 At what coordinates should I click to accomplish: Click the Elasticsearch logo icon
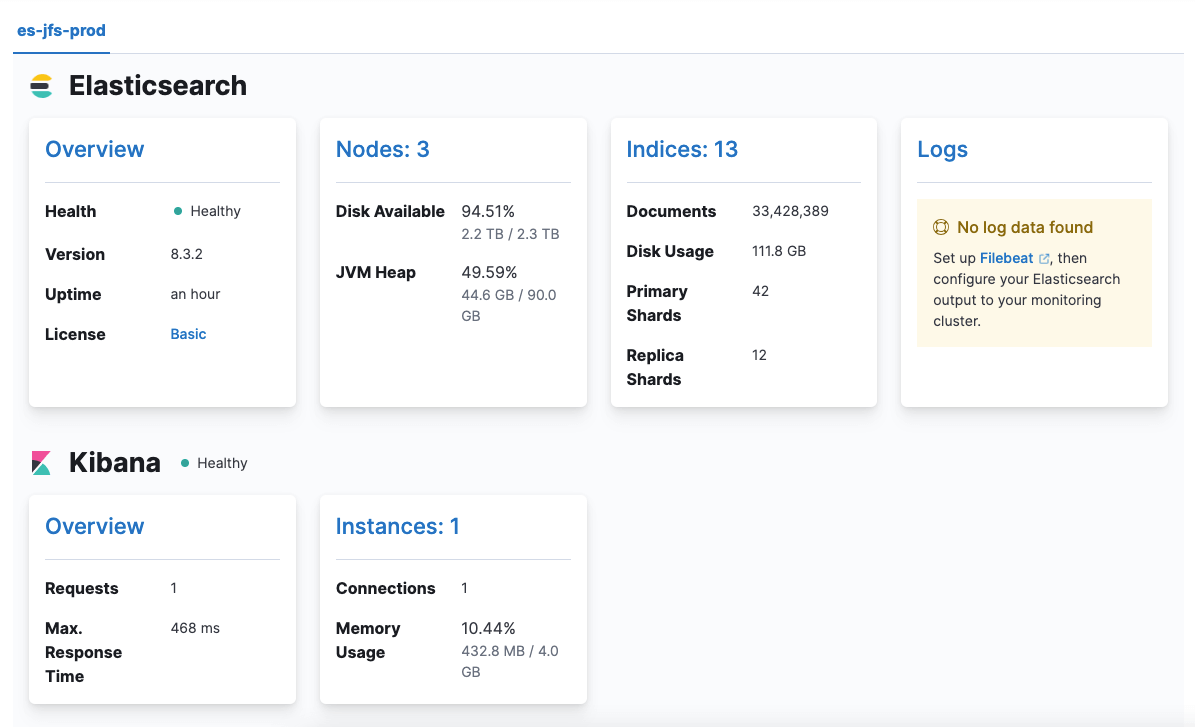pos(41,86)
